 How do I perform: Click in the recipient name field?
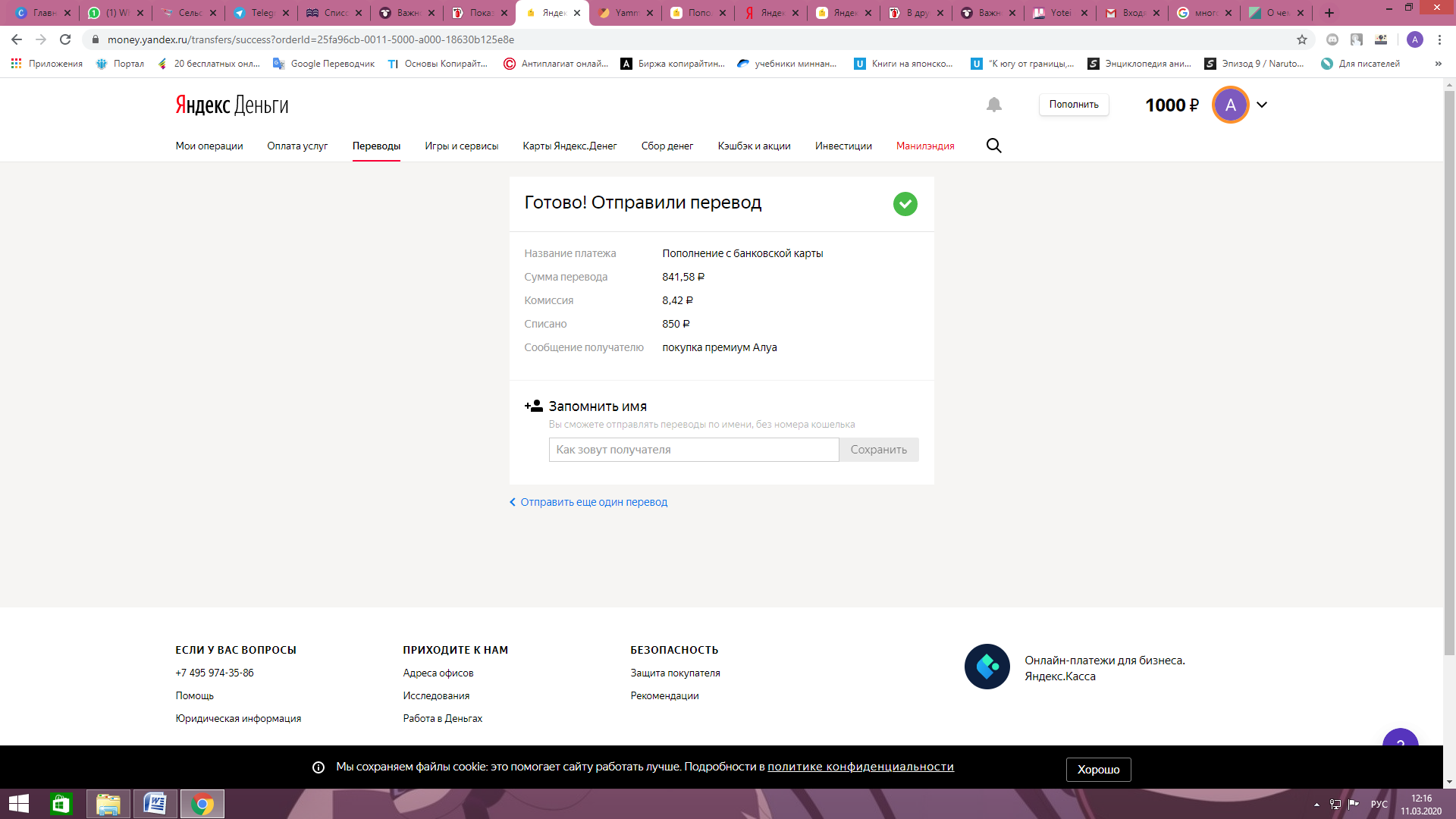[x=693, y=450]
